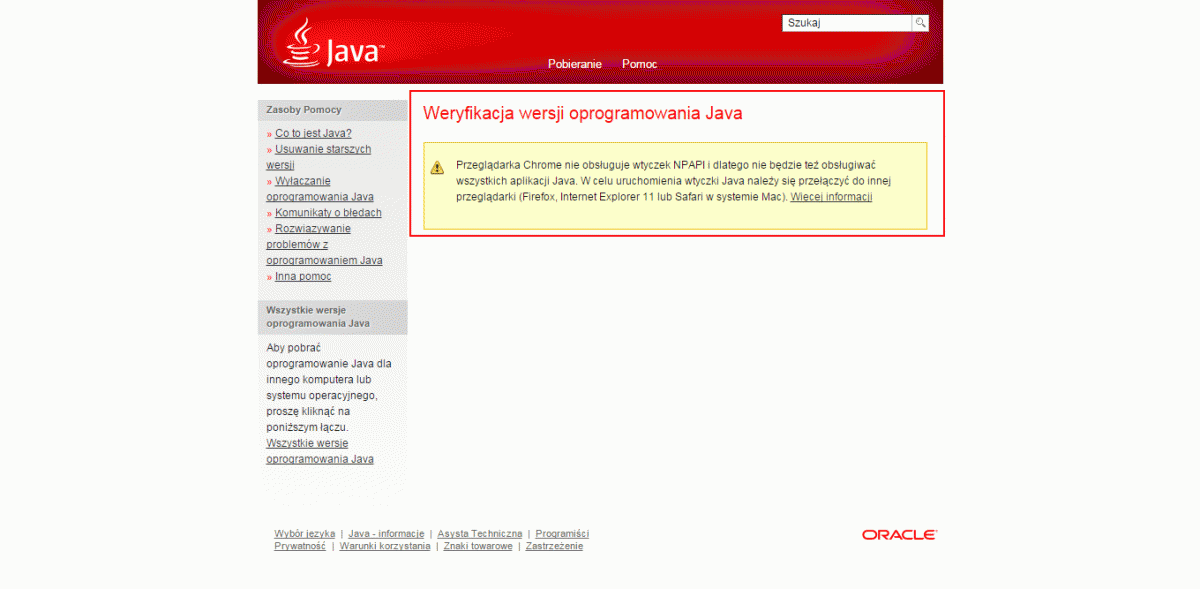Click the search magnifier button
Viewport: 1200px width, 589px height.
point(920,23)
